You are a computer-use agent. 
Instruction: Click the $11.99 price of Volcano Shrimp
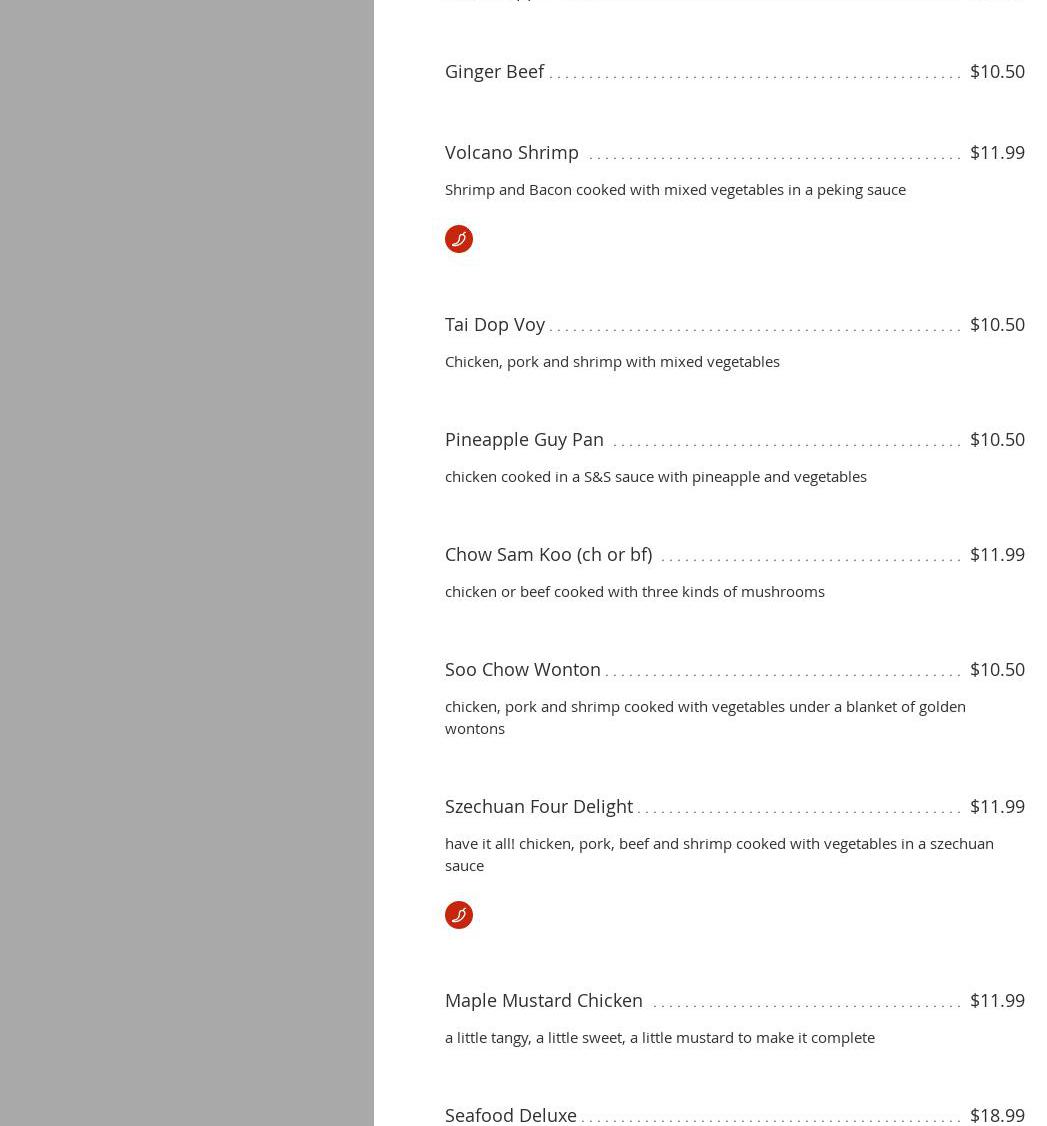(996, 152)
